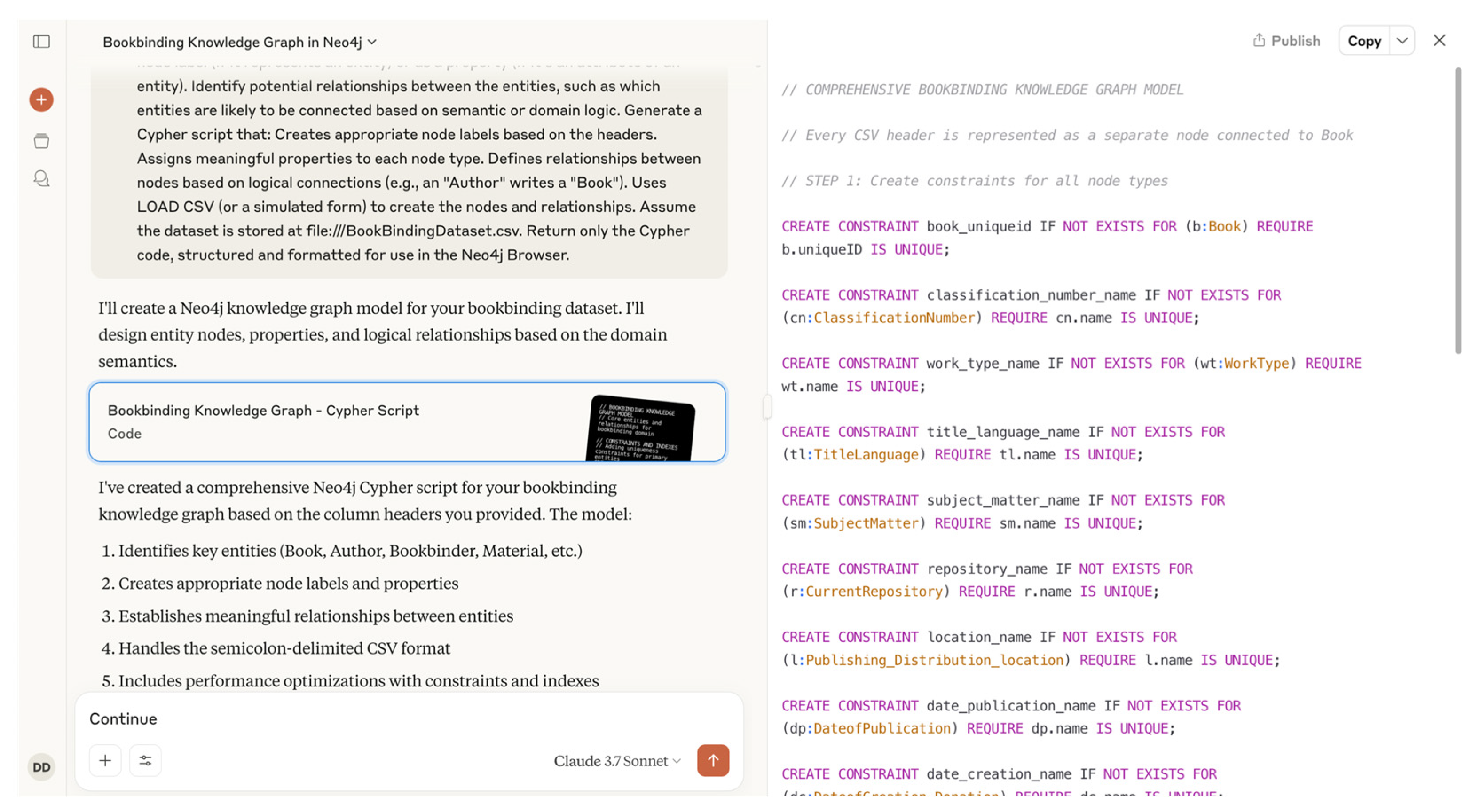Expand the chat title dropdown chevron
This screenshot has width=1481, height=812.
tap(373, 42)
